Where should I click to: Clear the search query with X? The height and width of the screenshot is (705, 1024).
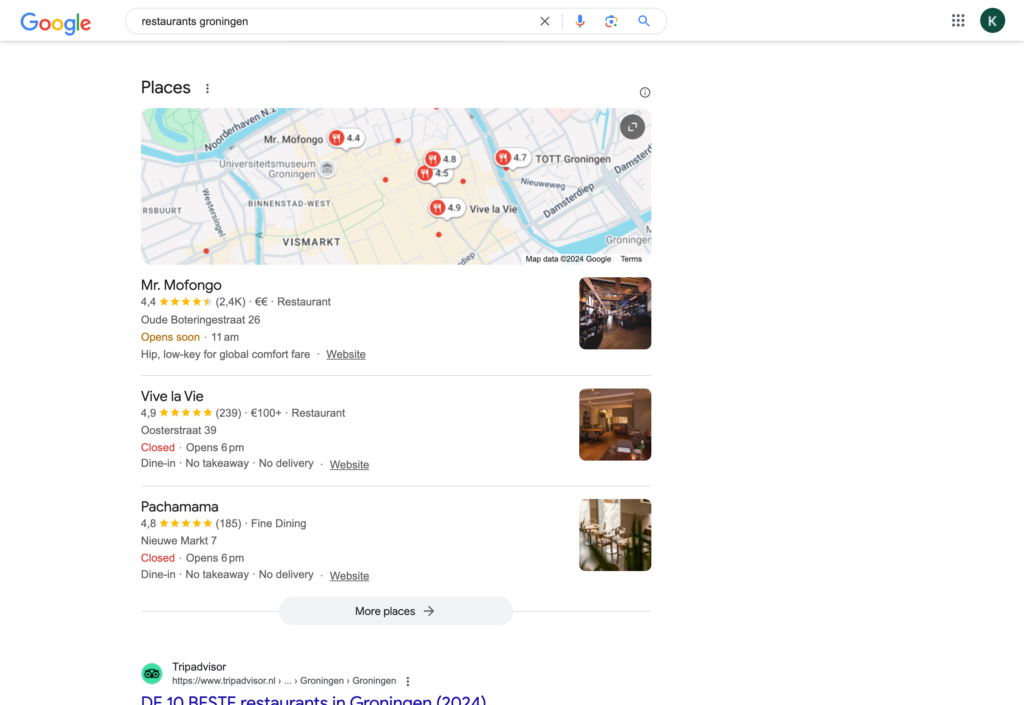pyautogui.click(x=545, y=22)
